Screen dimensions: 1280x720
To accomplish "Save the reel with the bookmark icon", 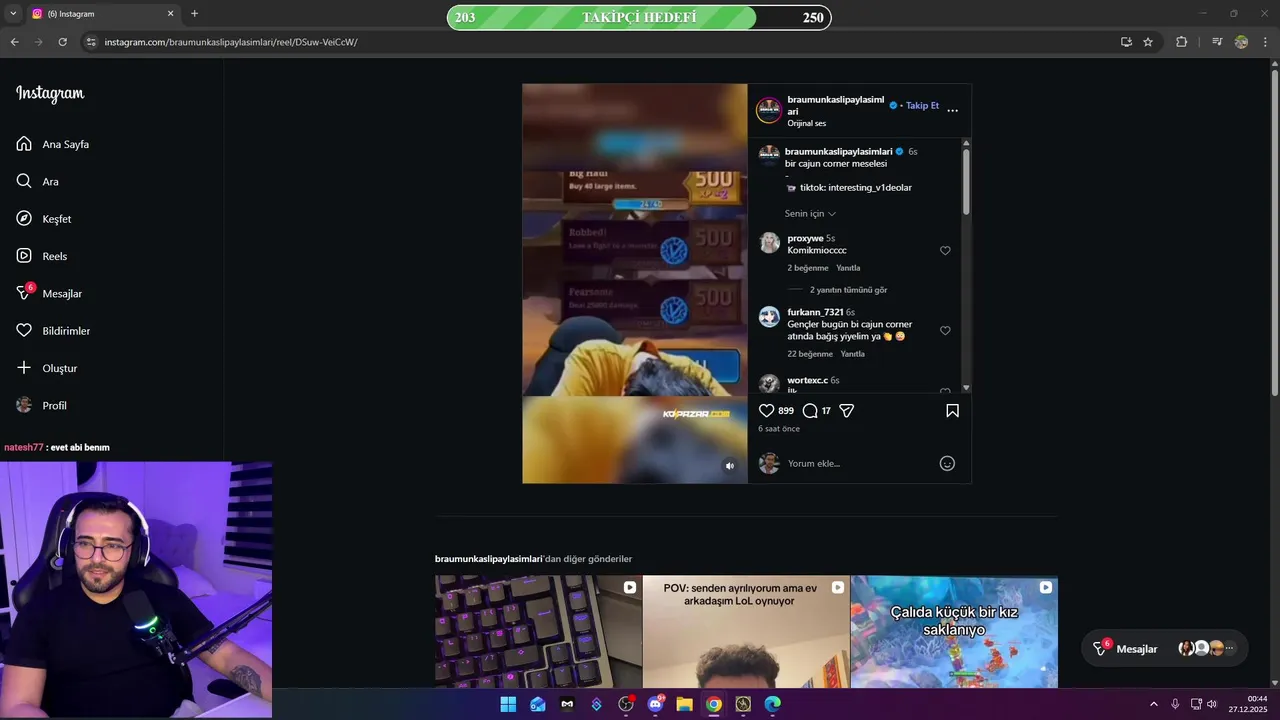I will pos(952,411).
